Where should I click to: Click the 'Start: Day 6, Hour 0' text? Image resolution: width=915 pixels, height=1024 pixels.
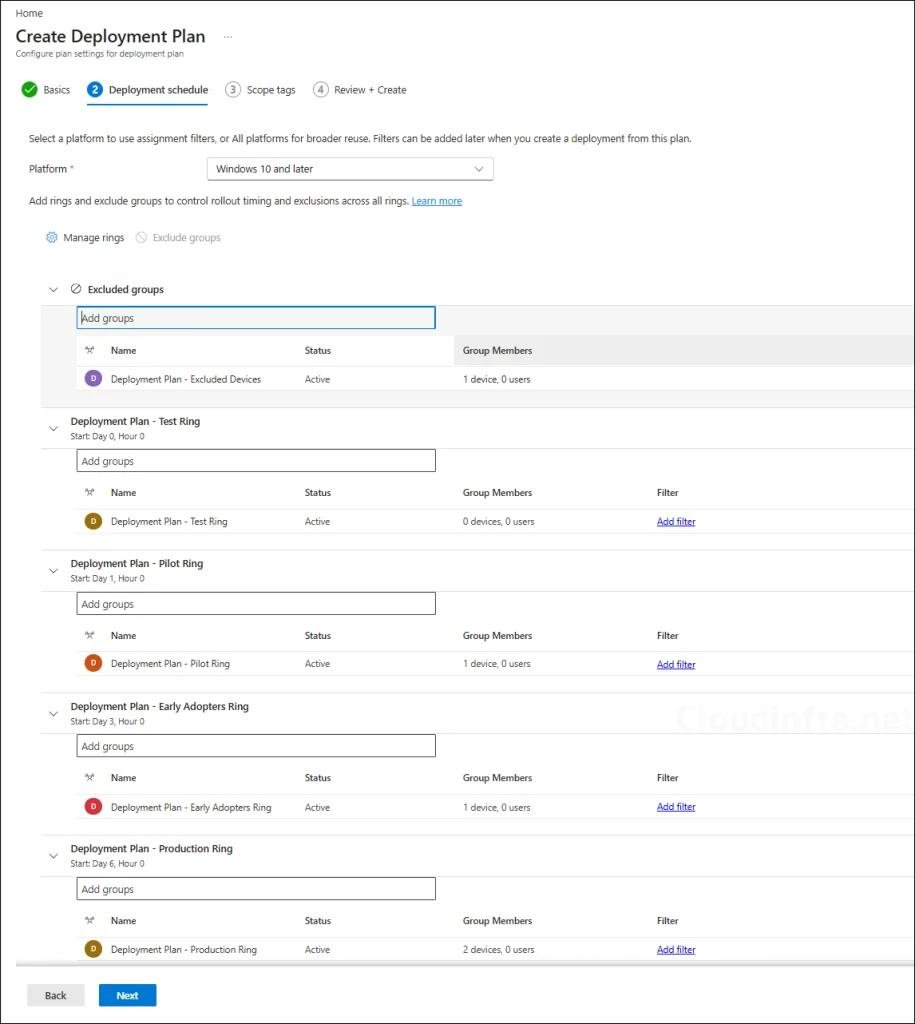point(108,863)
